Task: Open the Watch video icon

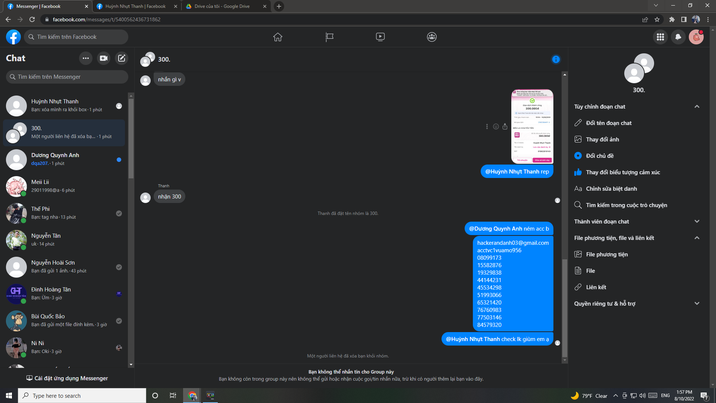Action: (x=380, y=37)
